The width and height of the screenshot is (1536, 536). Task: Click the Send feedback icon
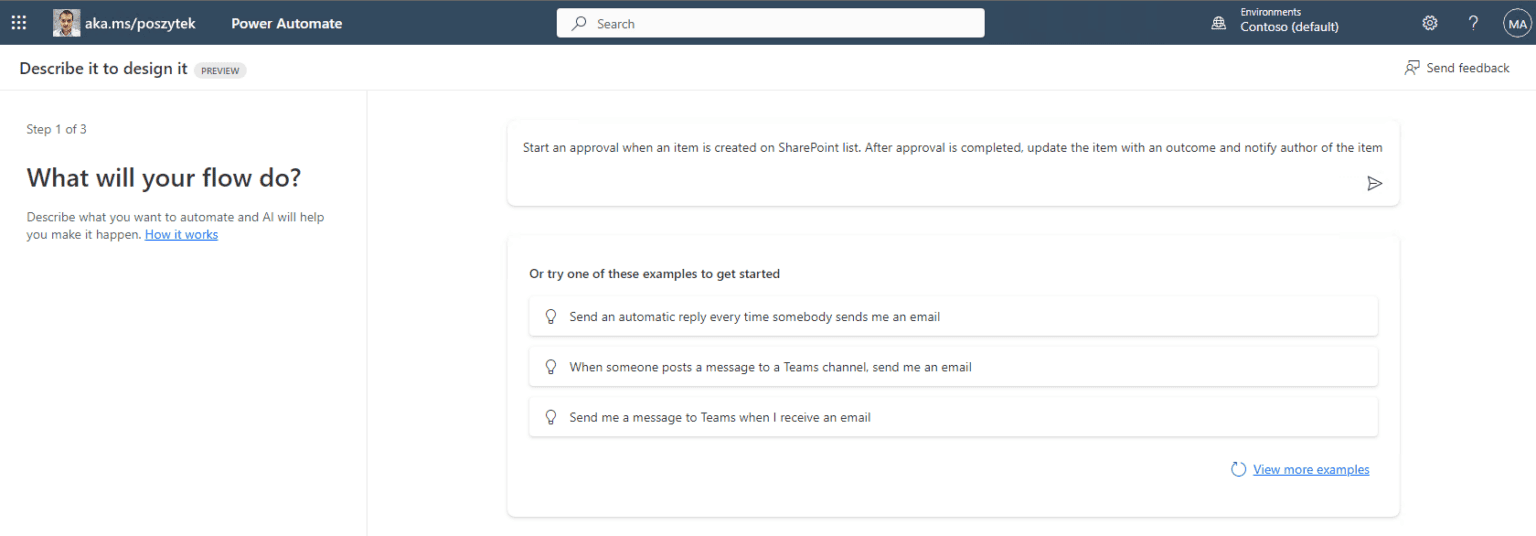point(1412,68)
